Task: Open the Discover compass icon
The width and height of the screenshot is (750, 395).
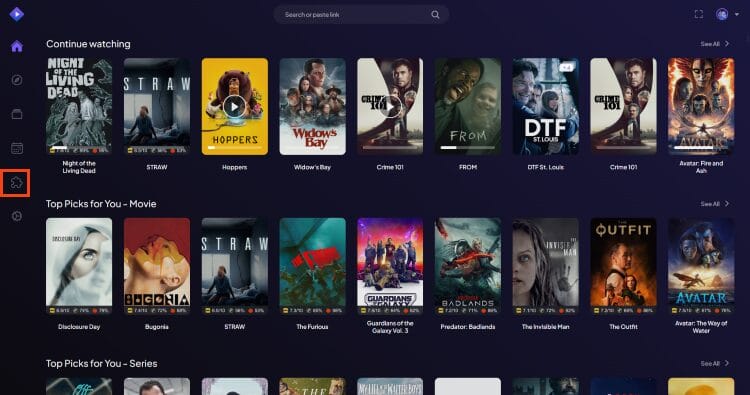Action: [17, 80]
